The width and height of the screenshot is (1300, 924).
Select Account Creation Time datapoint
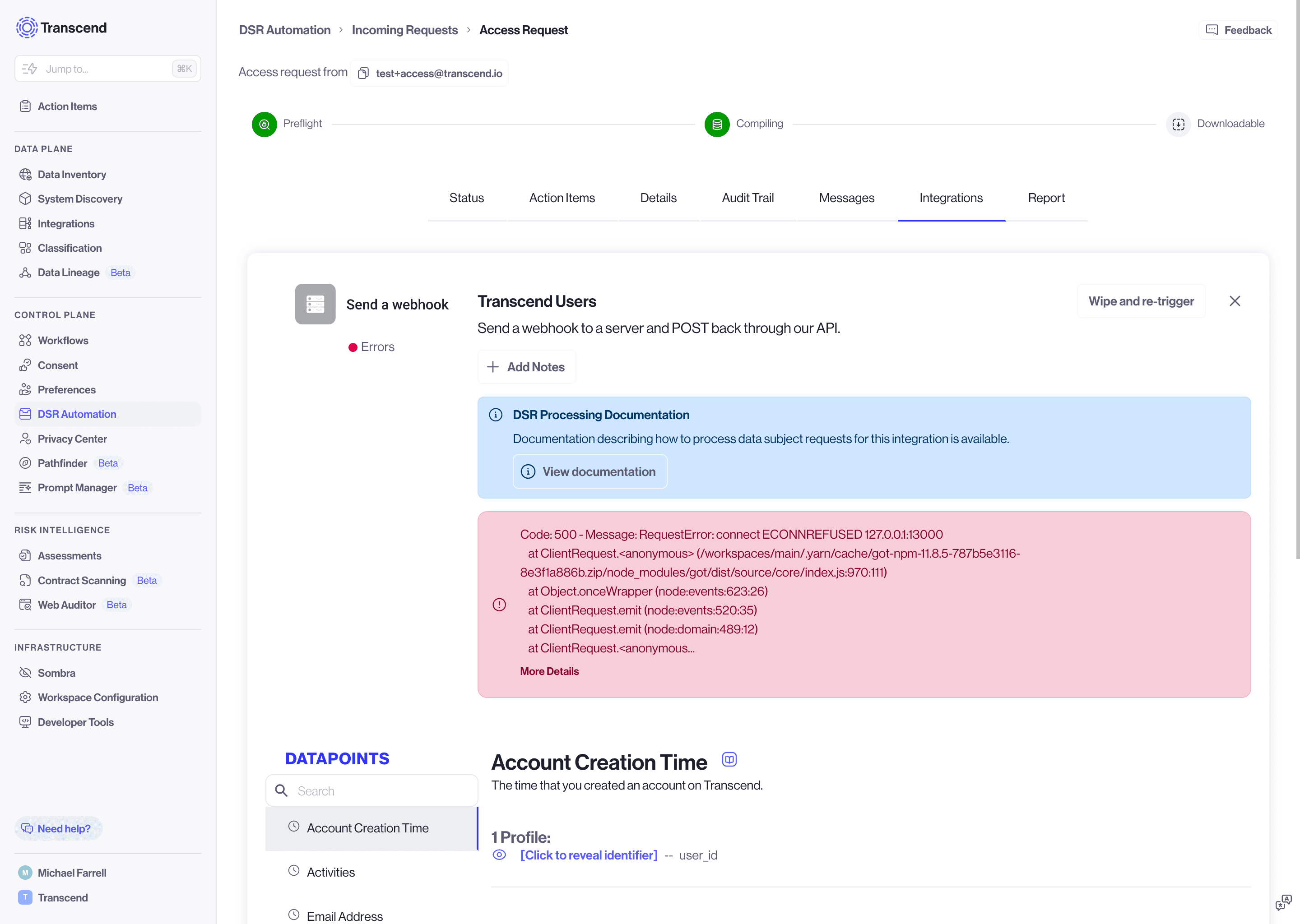371,828
